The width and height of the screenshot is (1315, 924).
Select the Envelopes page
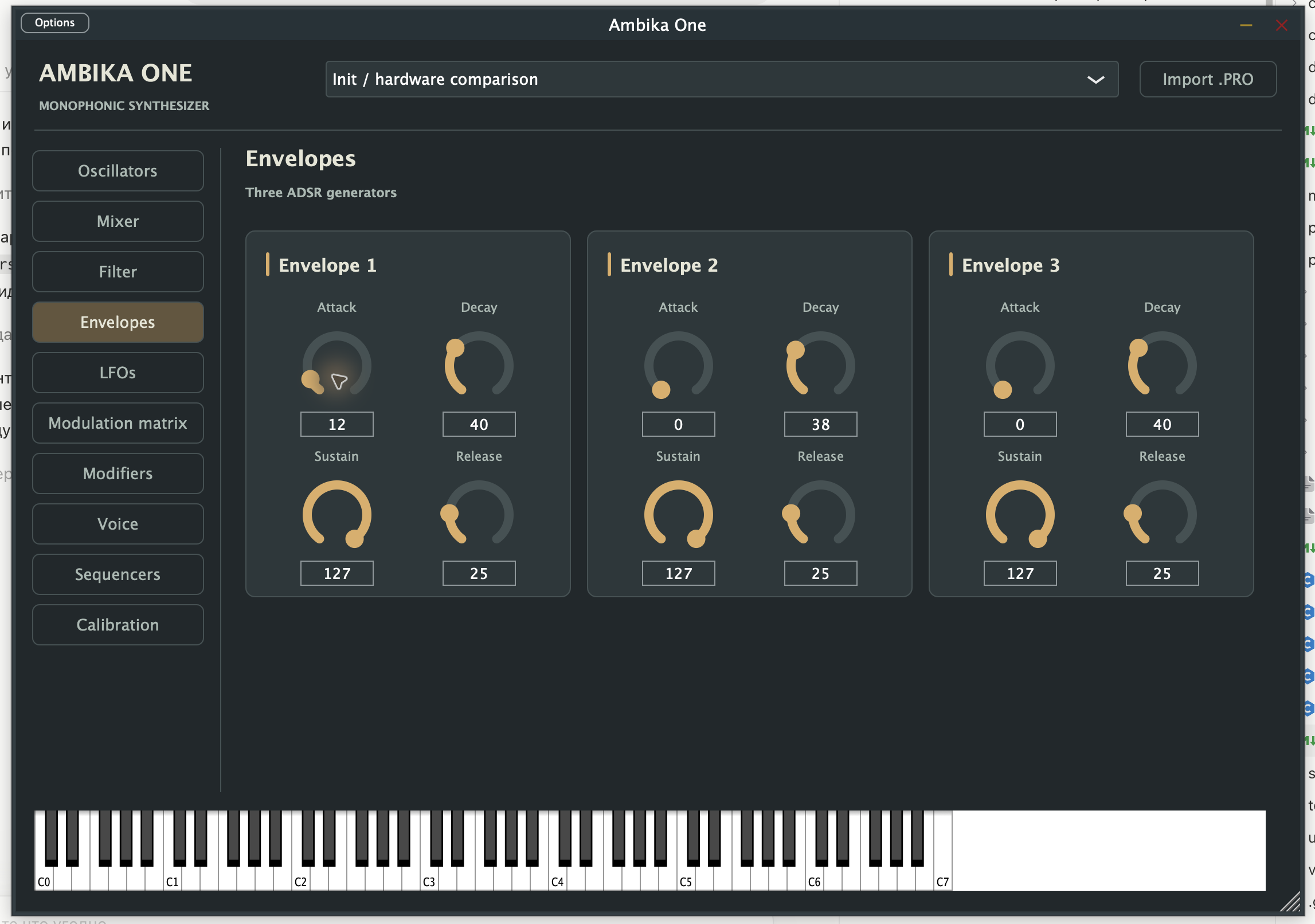[118, 322]
